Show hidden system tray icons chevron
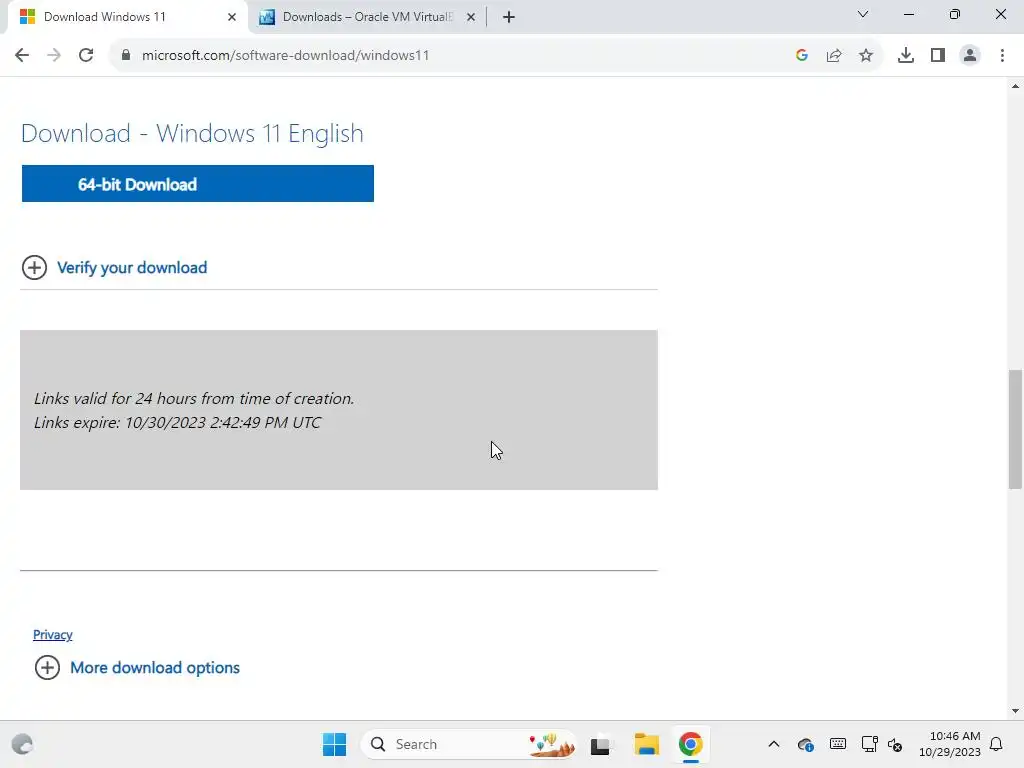 coord(773,744)
